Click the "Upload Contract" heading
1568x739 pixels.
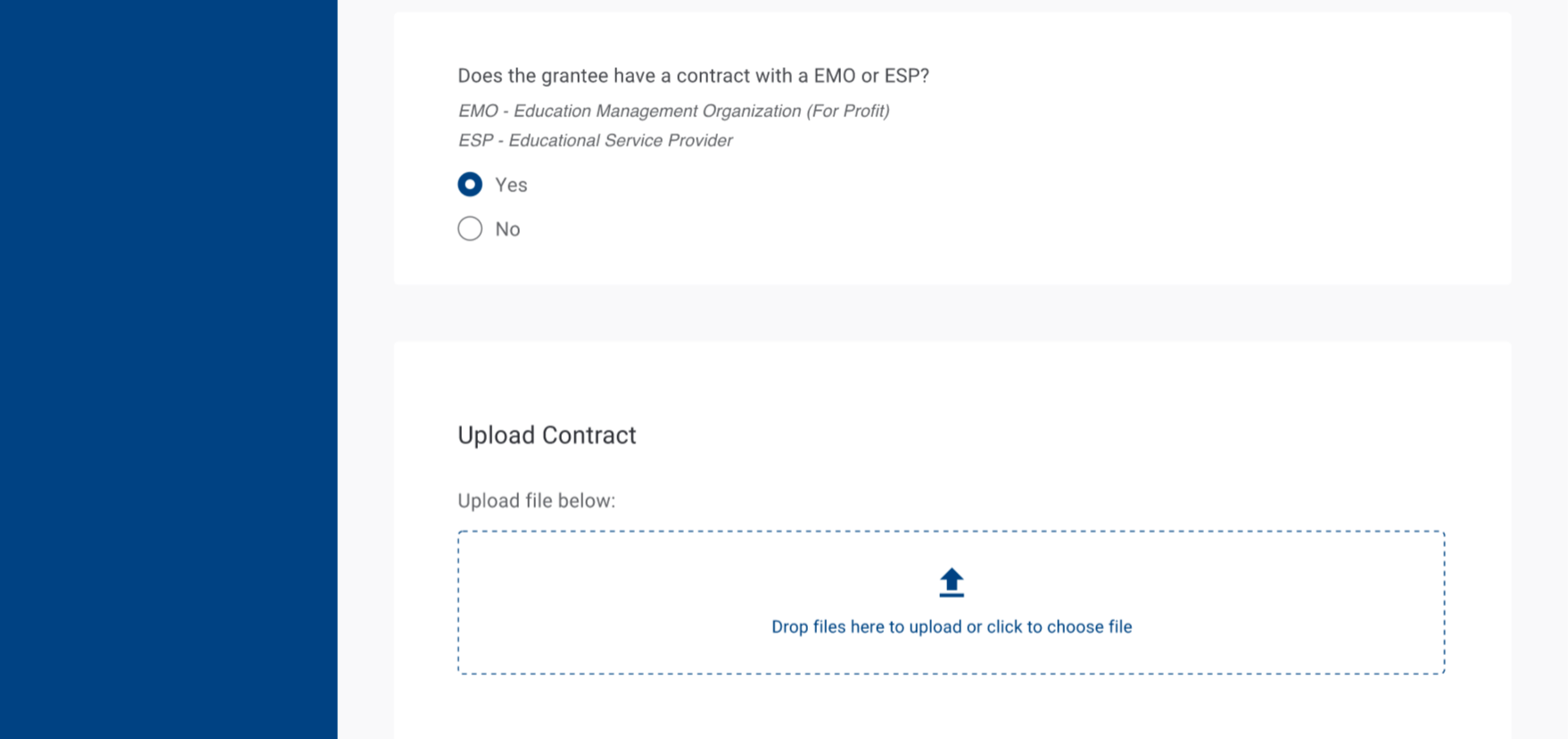[x=547, y=435]
